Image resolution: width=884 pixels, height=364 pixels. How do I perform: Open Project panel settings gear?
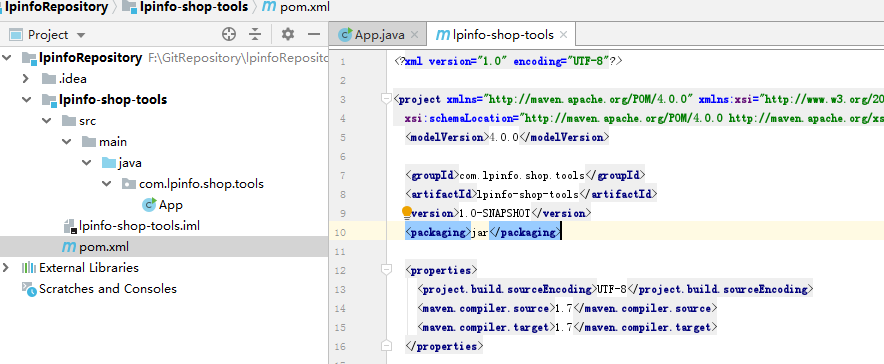coord(288,34)
